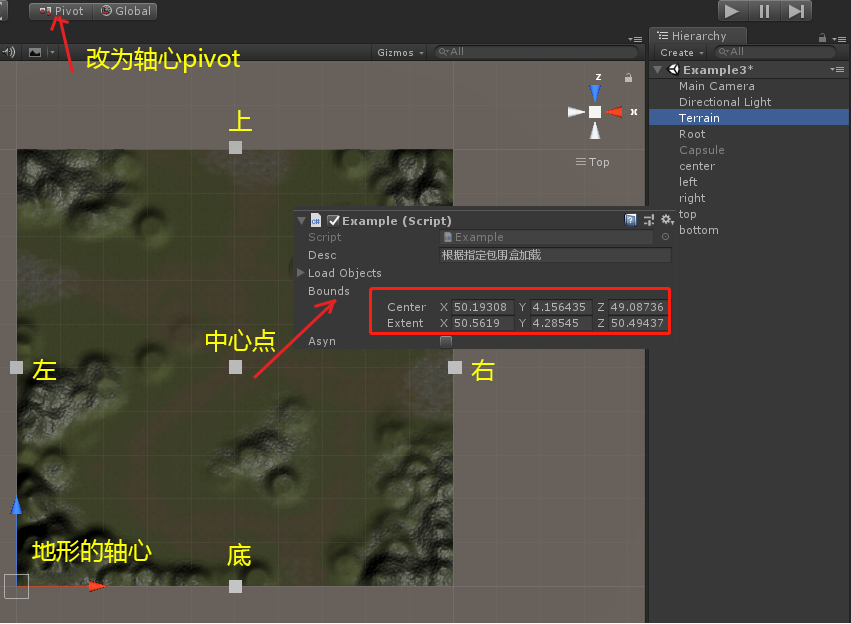
Task: Click the component help icon on Example script
Action: coord(630,220)
